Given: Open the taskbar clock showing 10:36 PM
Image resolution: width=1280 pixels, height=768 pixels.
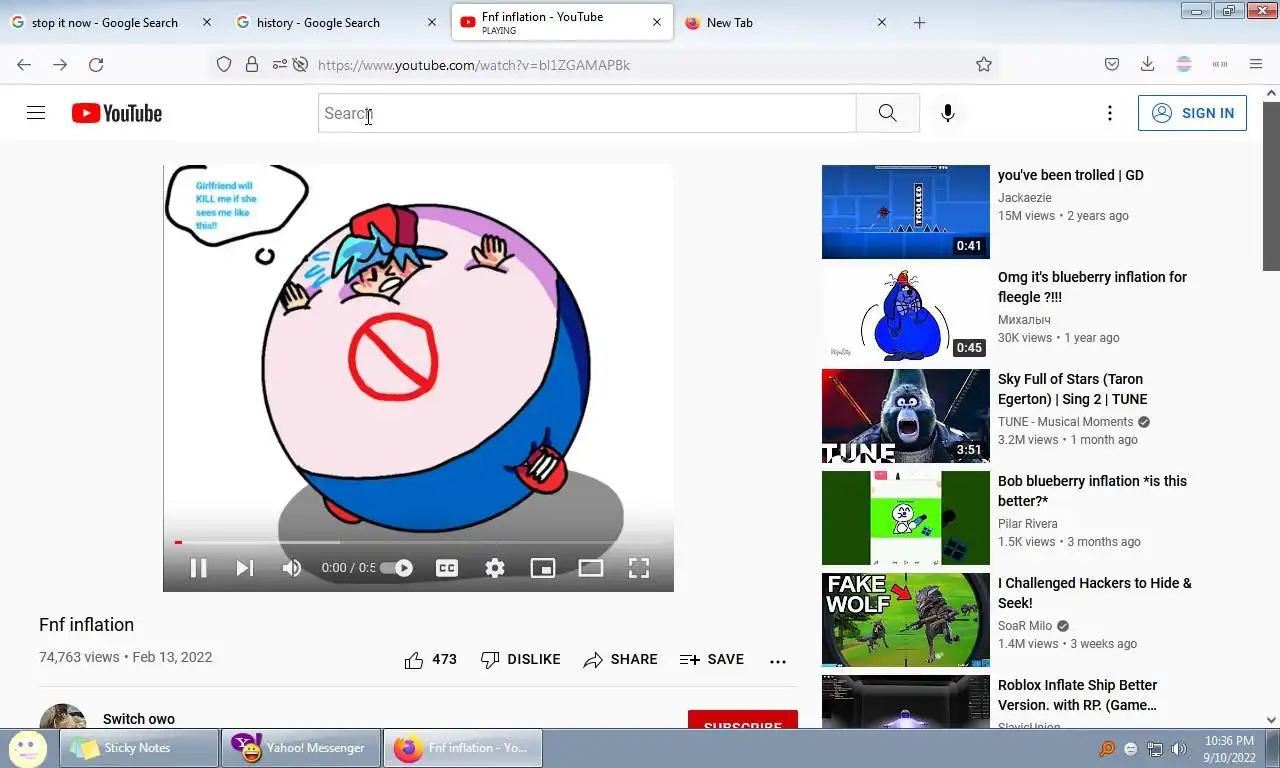Looking at the screenshot, I should pos(1229,749).
